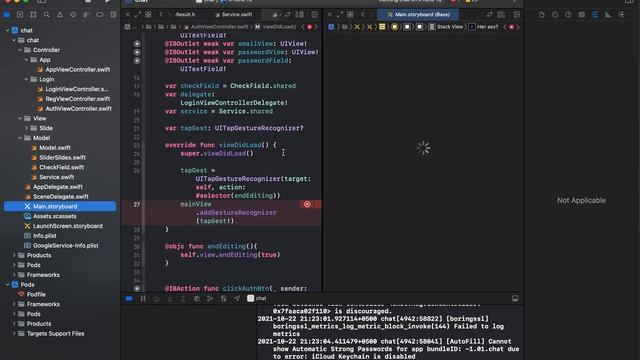
Task: Click the outlet connection circle beside passwordView
Action: click(137, 52)
